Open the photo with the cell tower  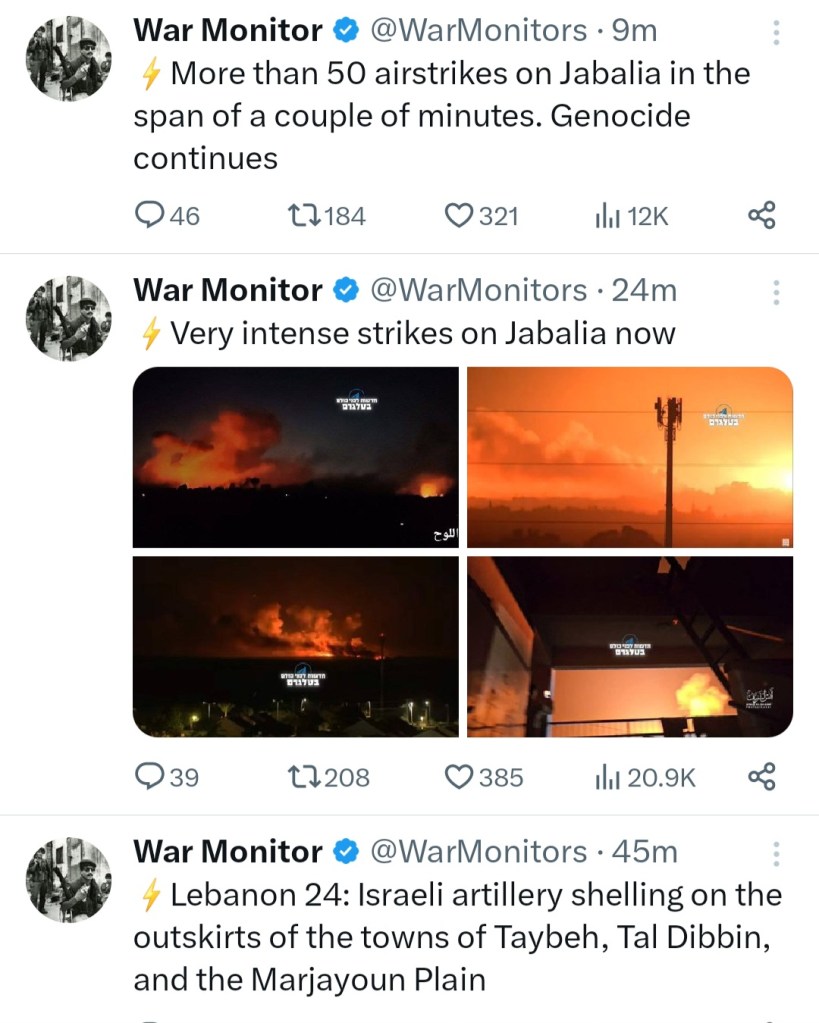(x=630, y=457)
